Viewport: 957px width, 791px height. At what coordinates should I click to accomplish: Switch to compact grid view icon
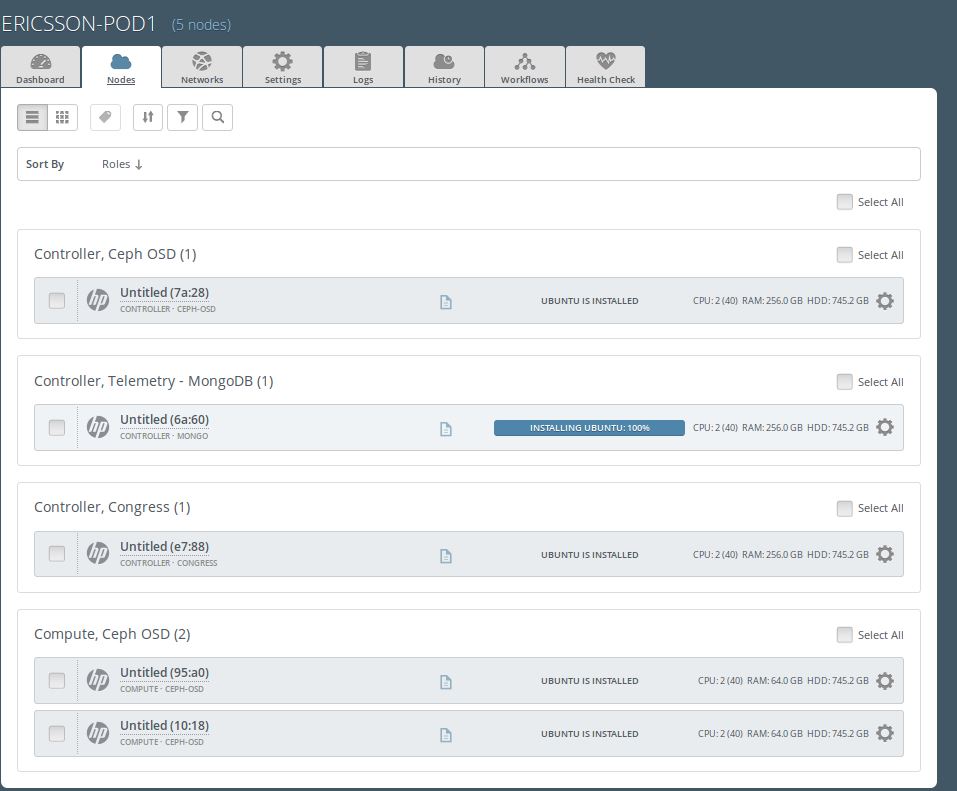coord(62,117)
